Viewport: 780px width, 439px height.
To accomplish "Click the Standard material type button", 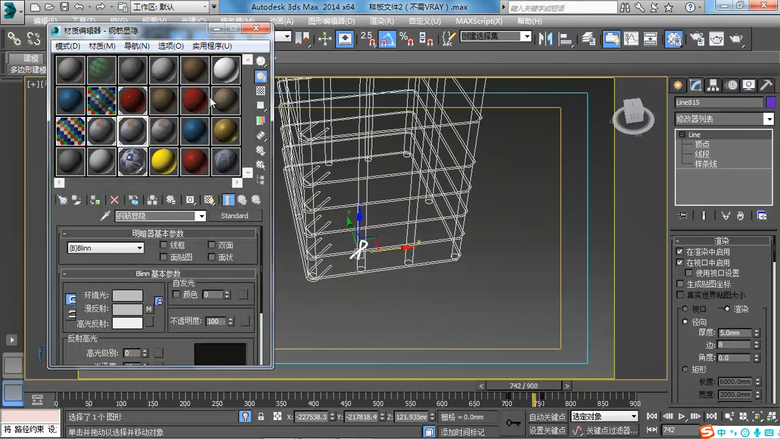I will [x=234, y=216].
